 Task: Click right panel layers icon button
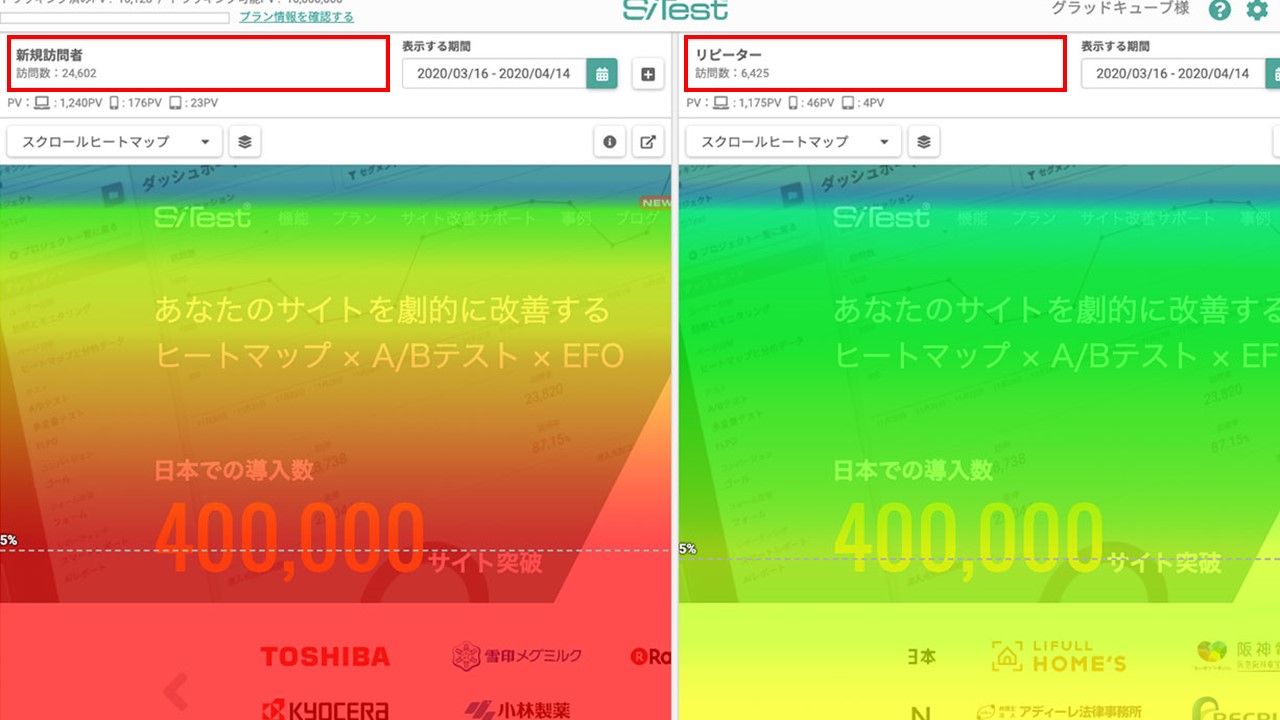coord(924,142)
